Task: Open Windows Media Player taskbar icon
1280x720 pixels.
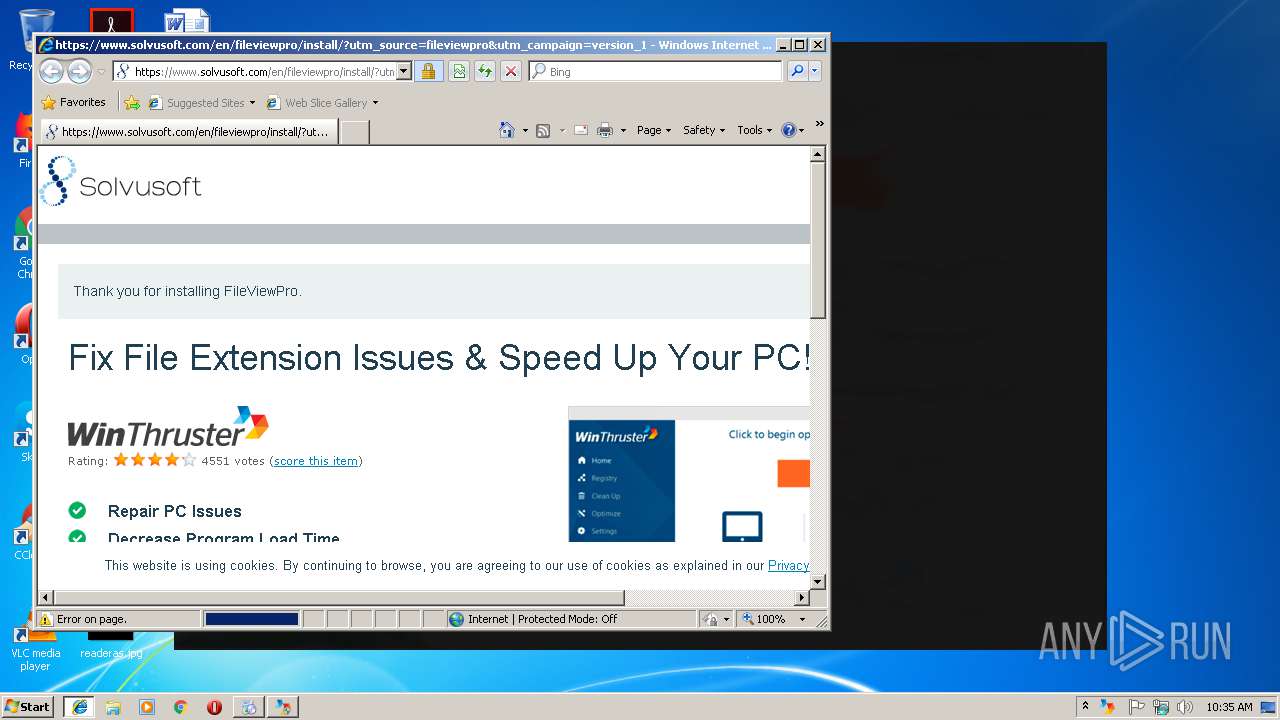Action: pos(147,707)
